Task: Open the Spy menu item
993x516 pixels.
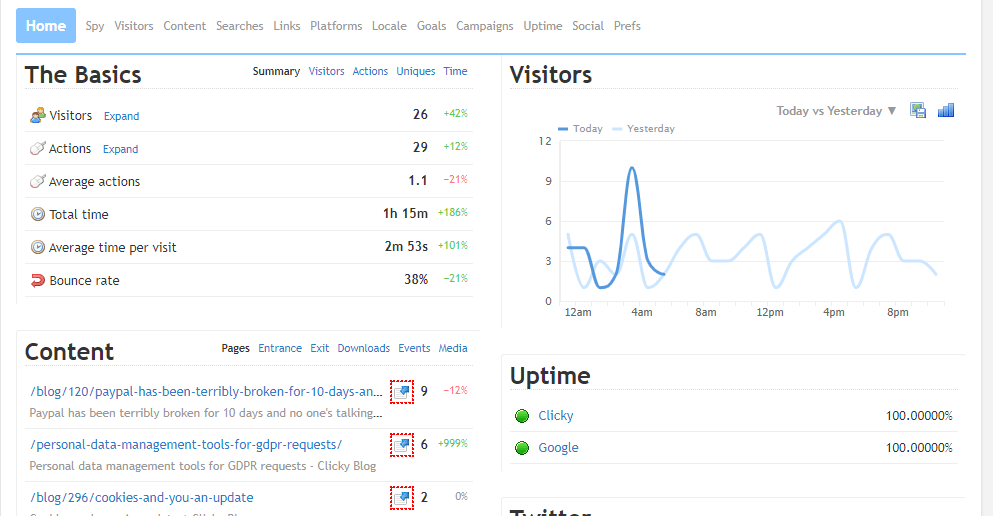Action: point(95,26)
